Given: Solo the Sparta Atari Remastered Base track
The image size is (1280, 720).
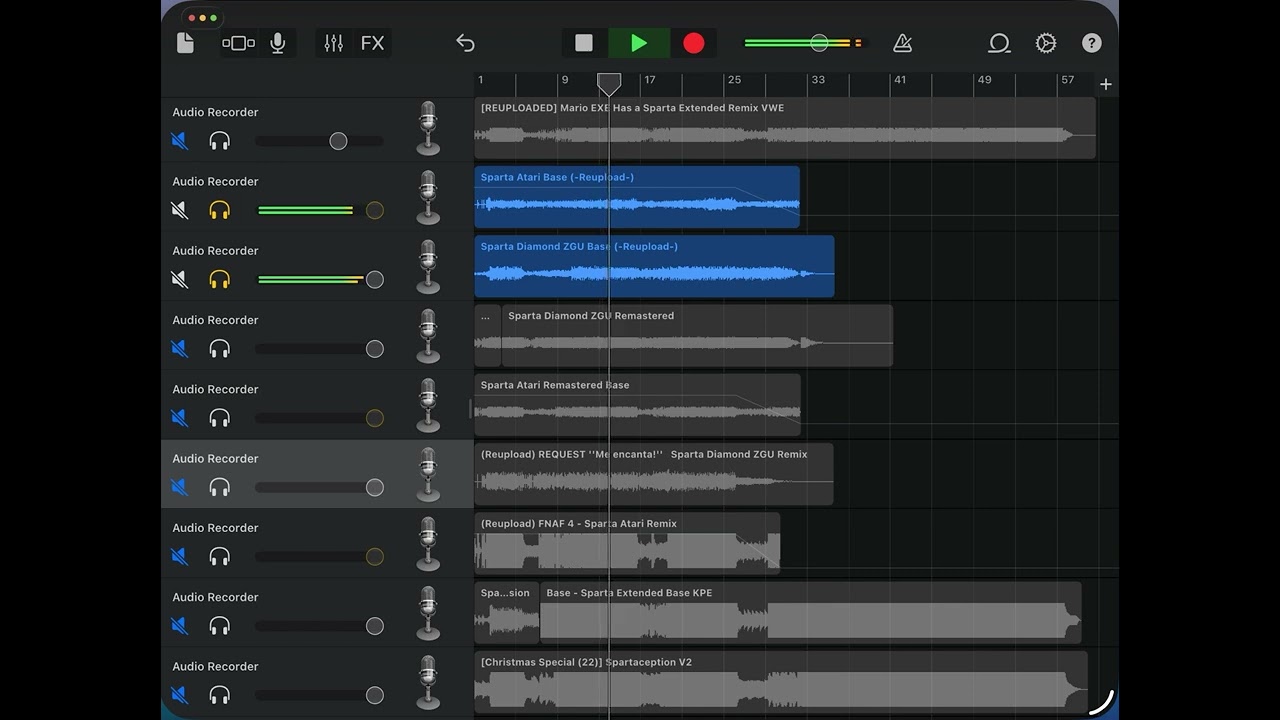Looking at the screenshot, I should [x=220, y=418].
